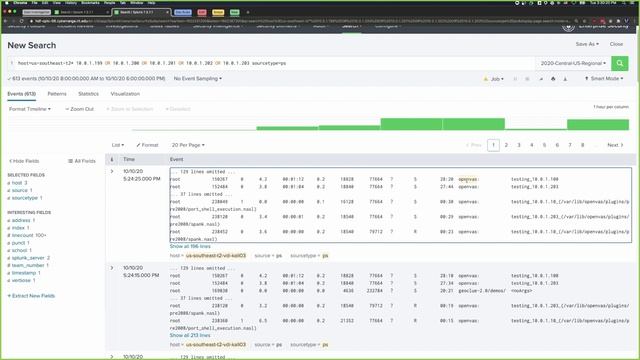
Task: Switch to the first Search Splunk browser tab
Action: pyautogui.click(x=81, y=12)
